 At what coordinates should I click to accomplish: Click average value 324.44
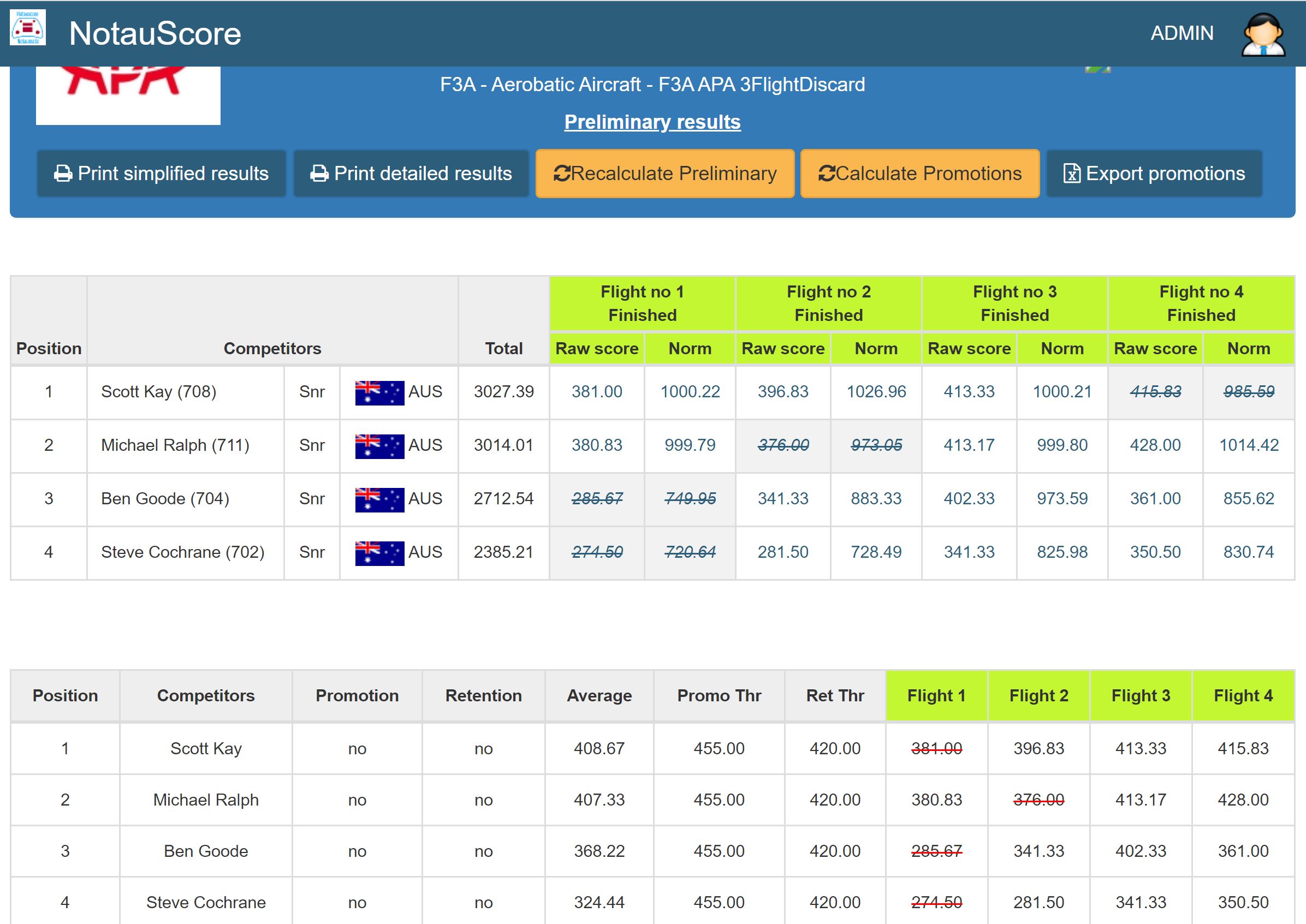point(599,902)
